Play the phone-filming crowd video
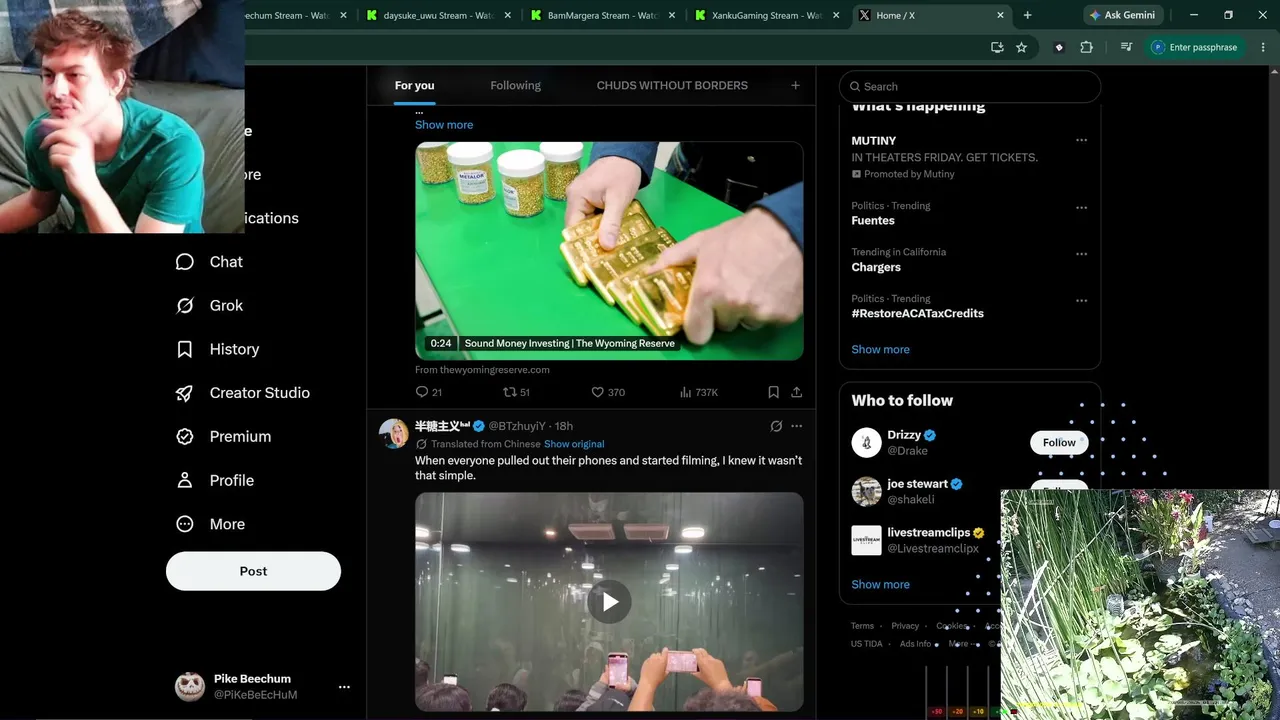 click(x=609, y=601)
